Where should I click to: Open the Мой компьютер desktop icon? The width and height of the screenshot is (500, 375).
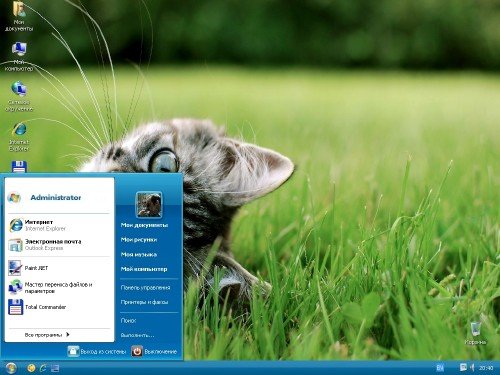[19, 57]
